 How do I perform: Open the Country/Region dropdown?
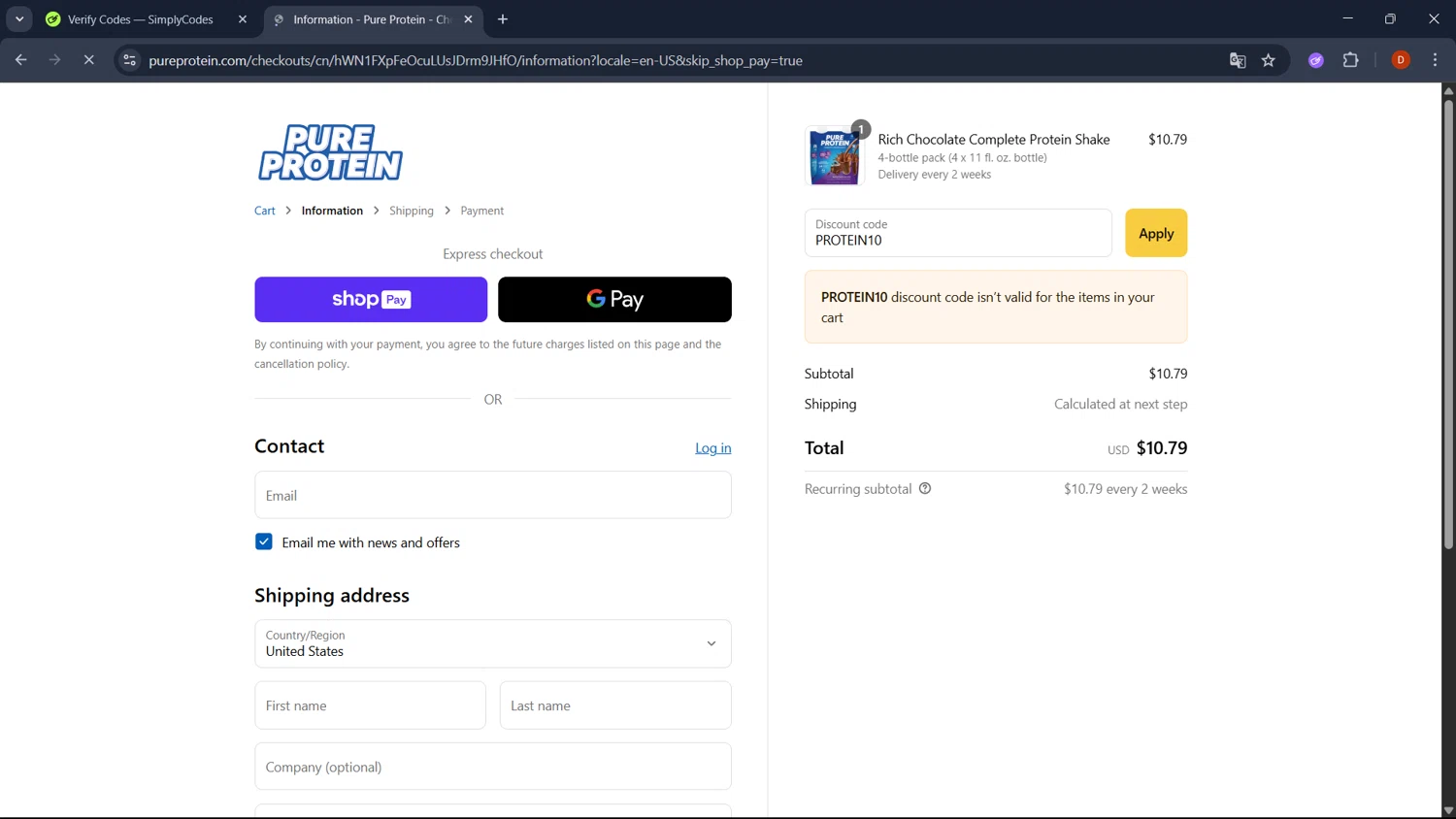(x=493, y=643)
